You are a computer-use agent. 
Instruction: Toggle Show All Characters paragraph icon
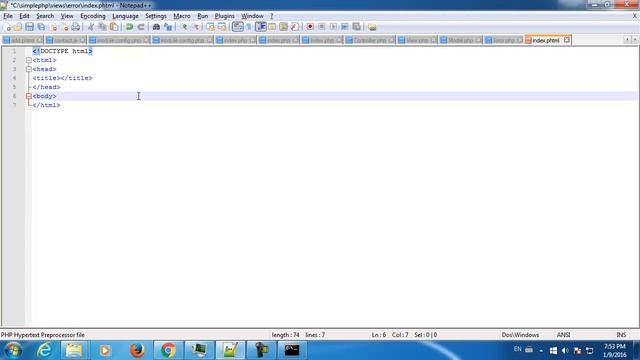(x=249, y=27)
